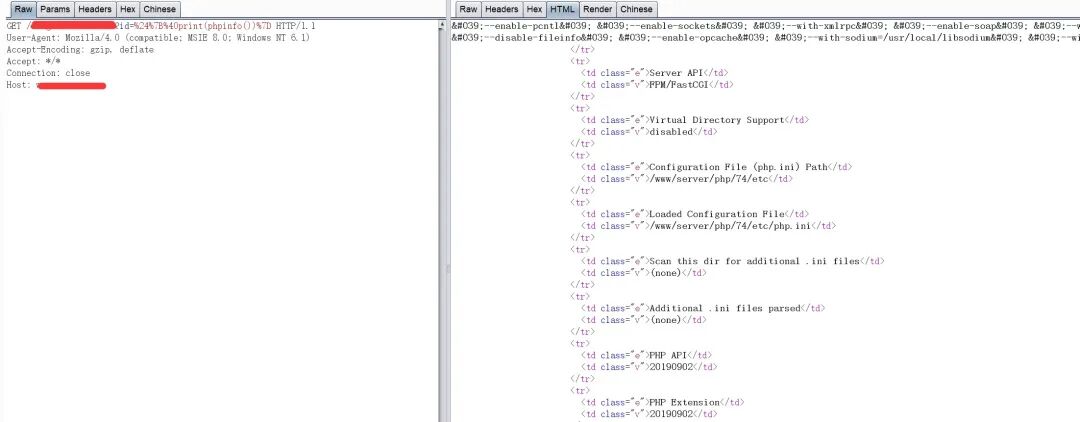Click the Connection: close header line
The height and width of the screenshot is (422, 1080).
(x=48, y=73)
